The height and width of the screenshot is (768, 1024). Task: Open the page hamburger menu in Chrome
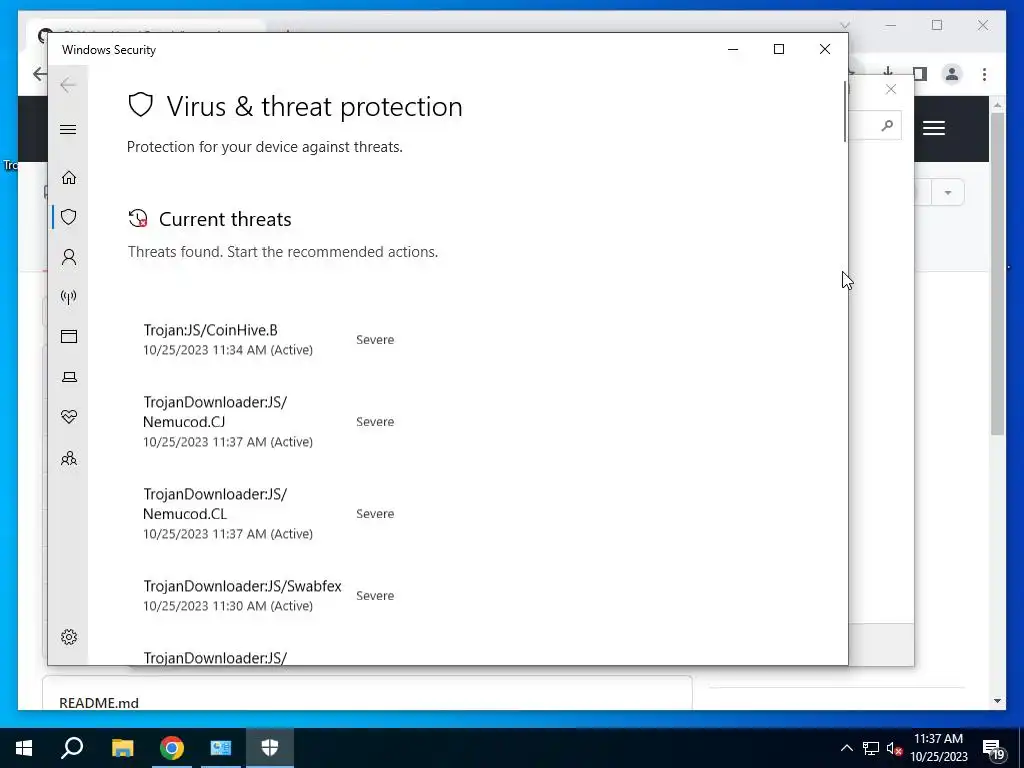tap(934, 128)
